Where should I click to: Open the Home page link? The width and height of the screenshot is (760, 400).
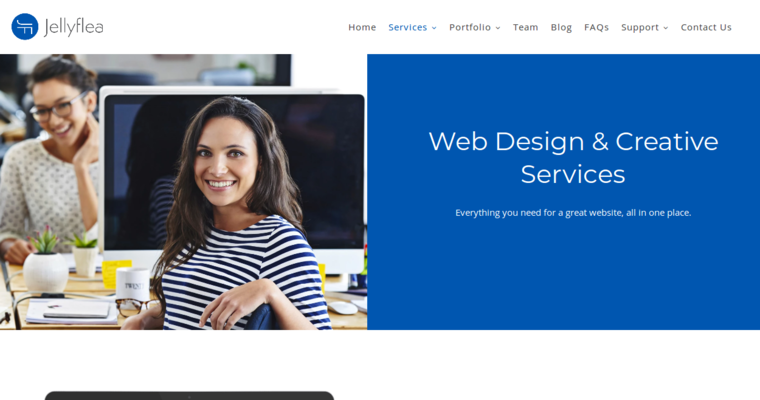coord(362,27)
